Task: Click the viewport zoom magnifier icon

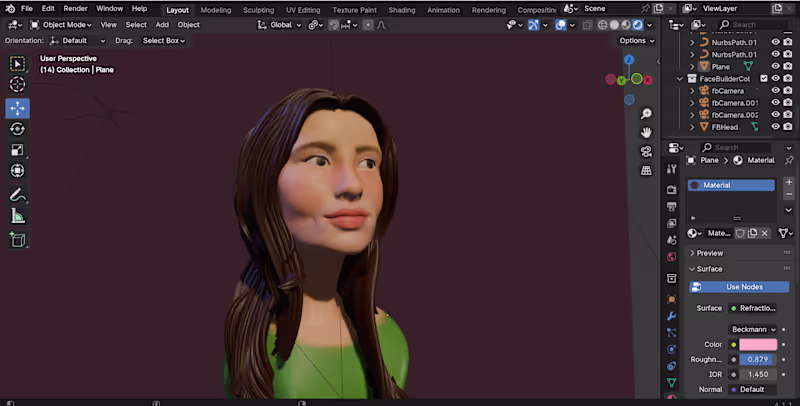Action: 646,114
